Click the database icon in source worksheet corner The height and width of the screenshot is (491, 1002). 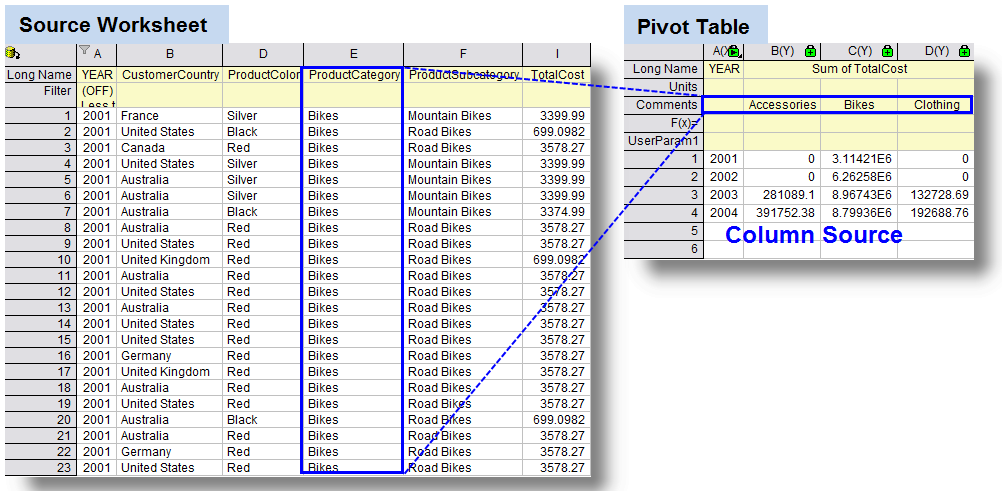point(13,53)
